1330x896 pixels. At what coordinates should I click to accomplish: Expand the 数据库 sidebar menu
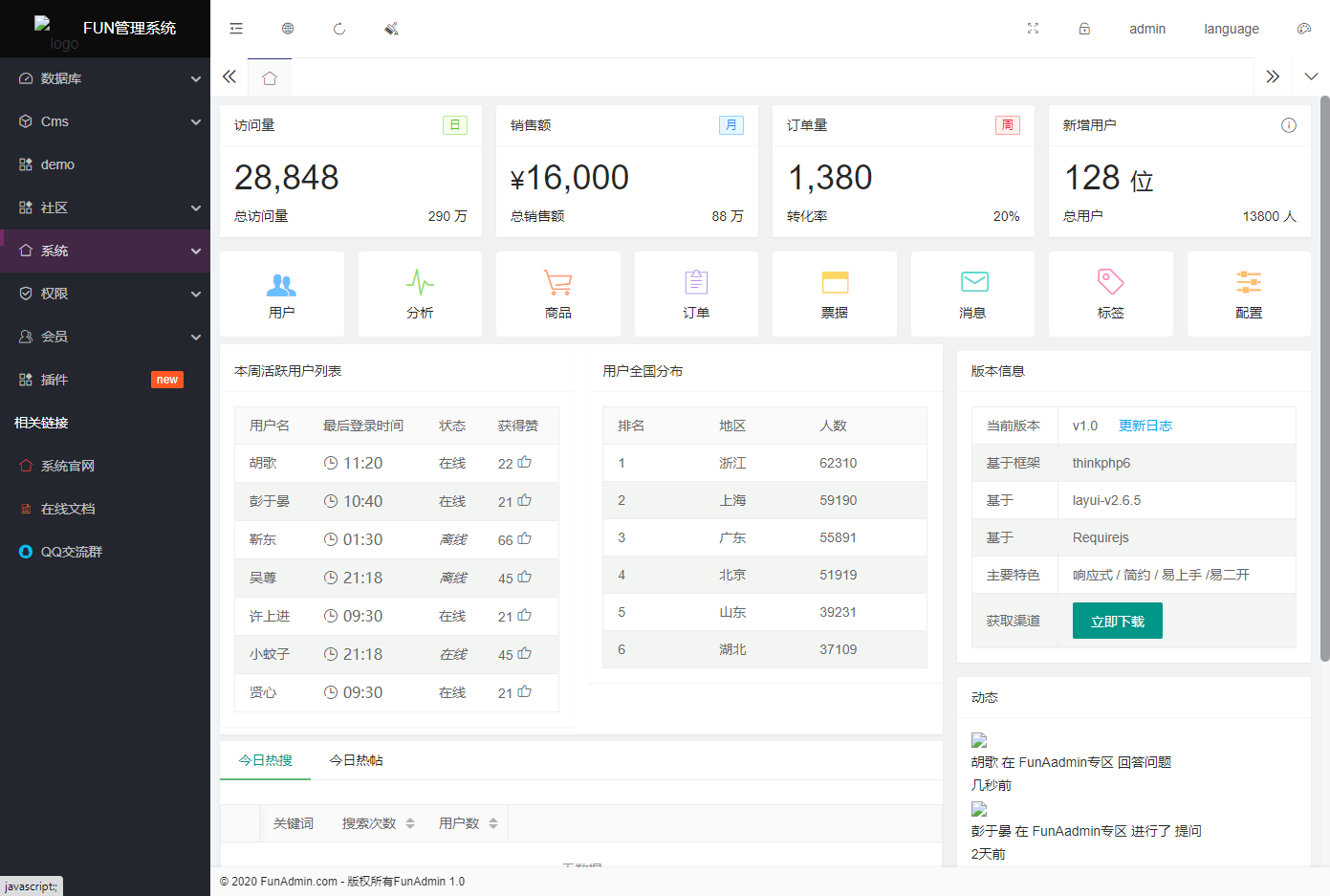point(105,78)
